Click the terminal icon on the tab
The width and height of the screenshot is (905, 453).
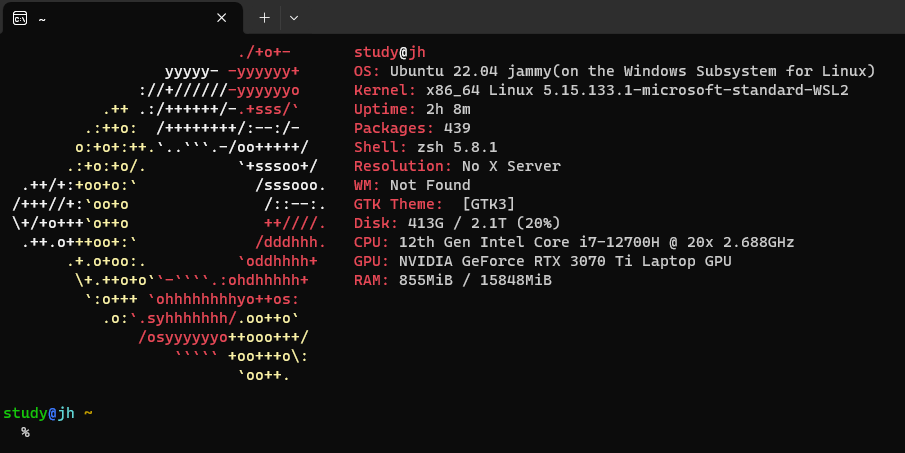click(20, 18)
